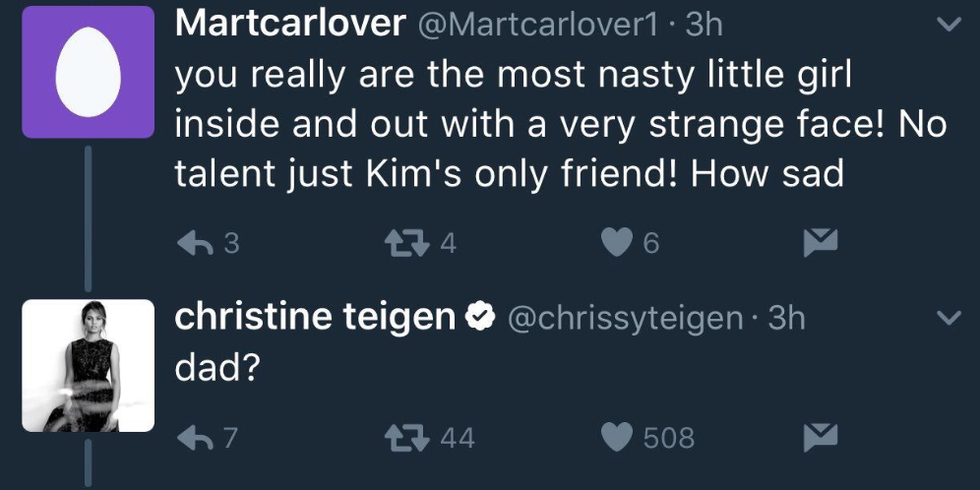Go to the @chrissyteigen handle

[625, 318]
